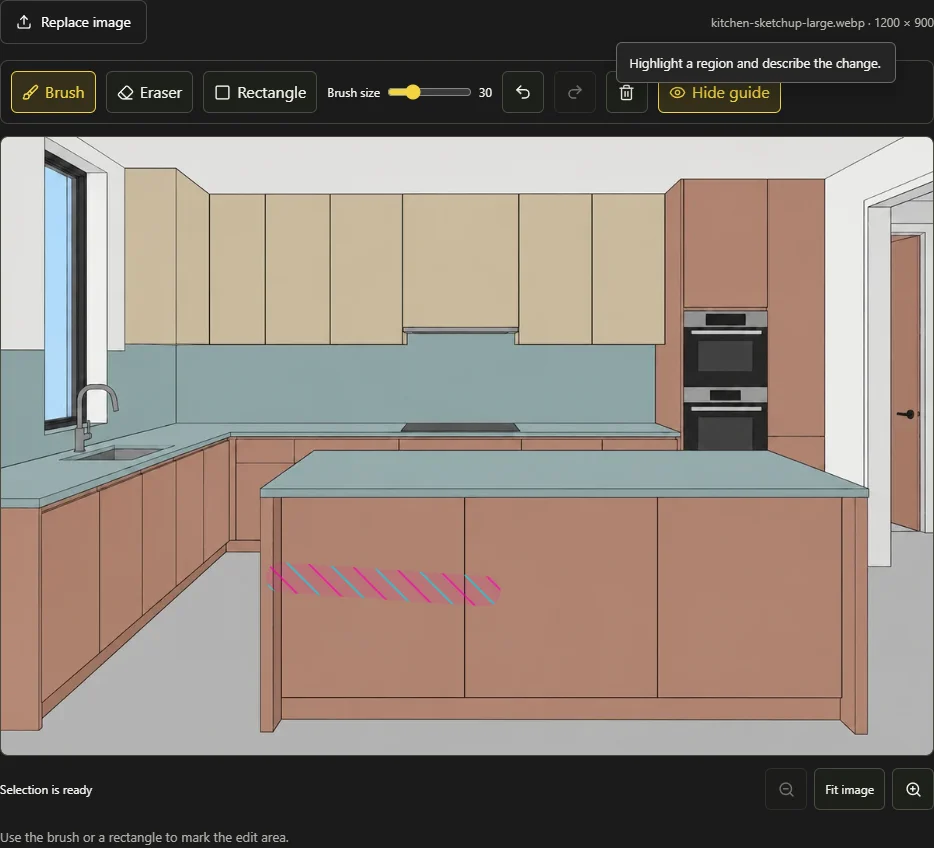Click the 'Highlight a region' tooltip text
This screenshot has height=848, width=934.
click(755, 63)
